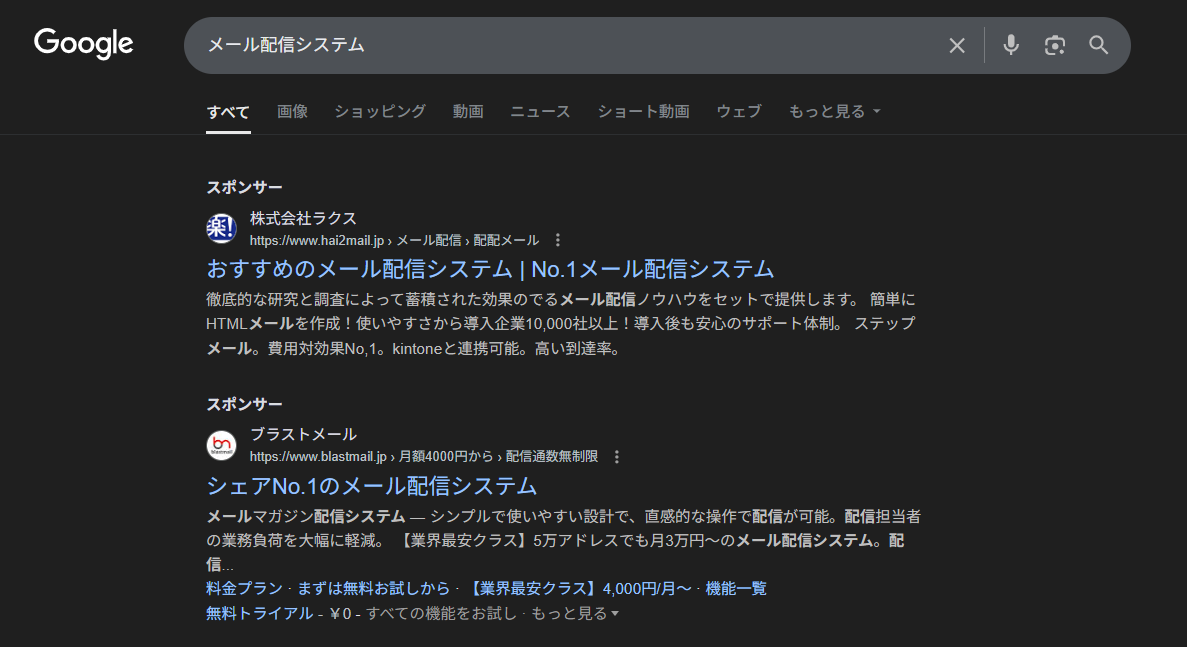
Task: Click the Google logo
Action: pyautogui.click(x=83, y=44)
